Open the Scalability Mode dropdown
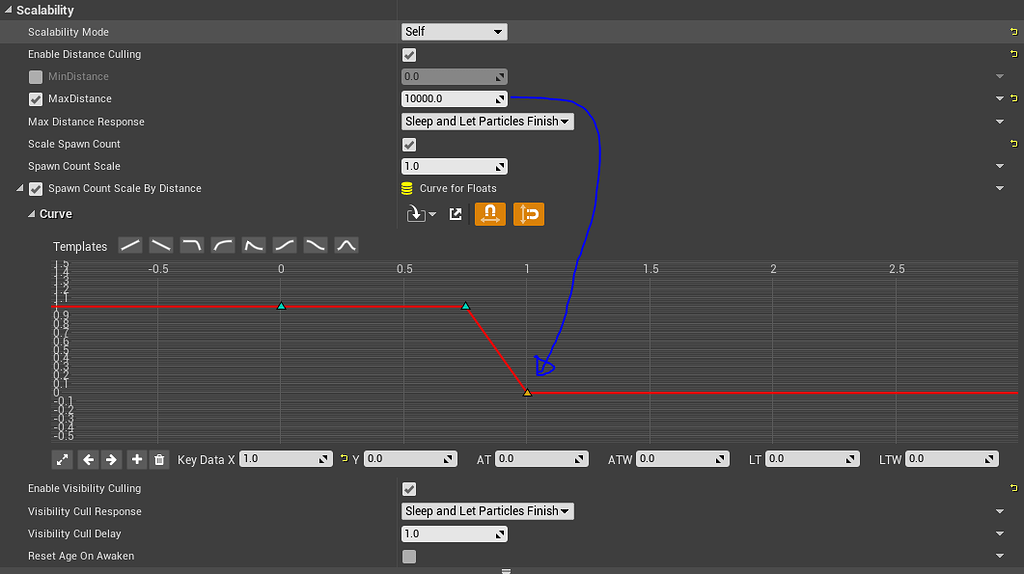Image resolution: width=1024 pixels, height=574 pixels. pyautogui.click(x=454, y=32)
